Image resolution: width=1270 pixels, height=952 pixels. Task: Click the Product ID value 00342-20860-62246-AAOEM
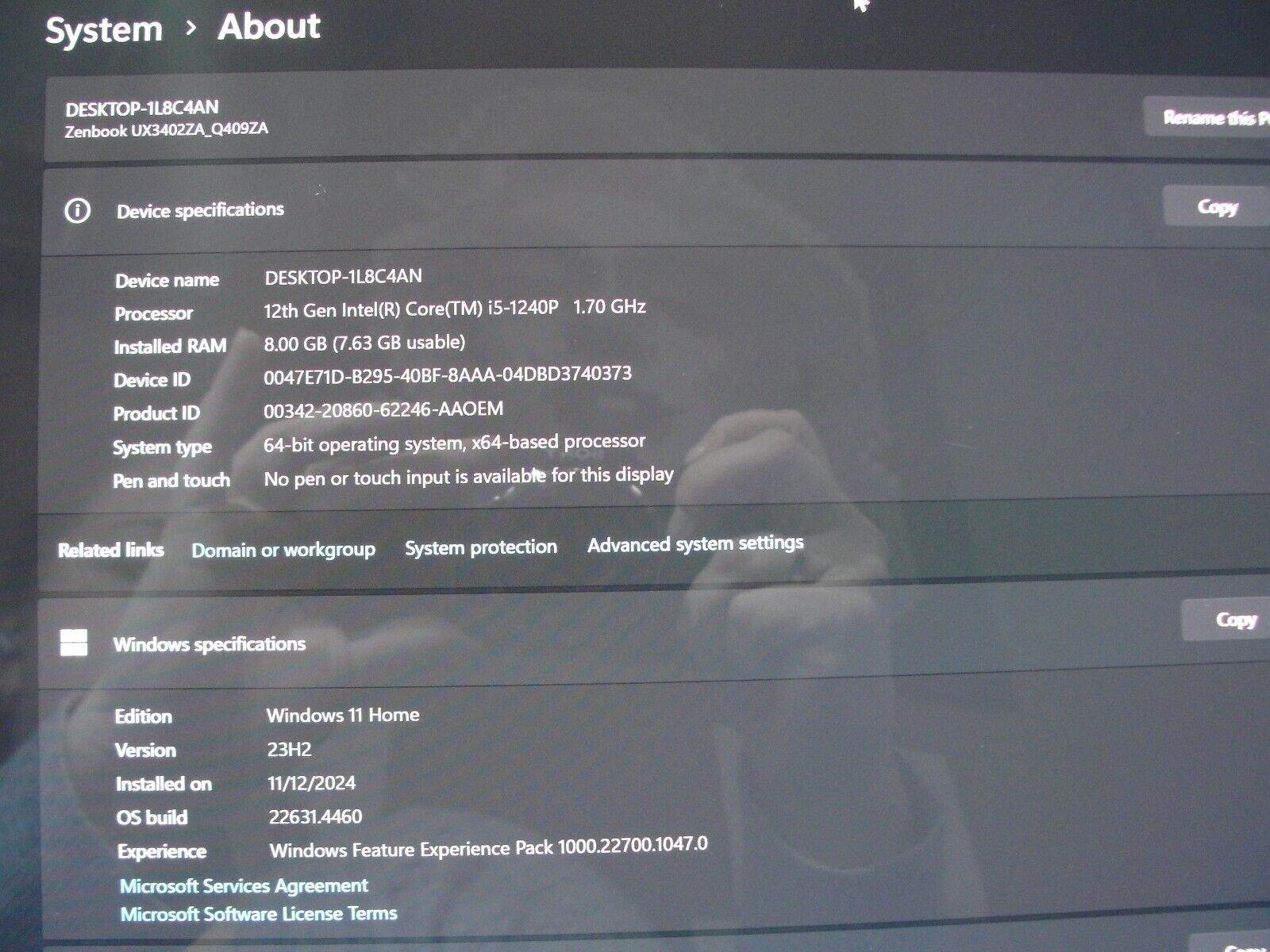click(383, 409)
